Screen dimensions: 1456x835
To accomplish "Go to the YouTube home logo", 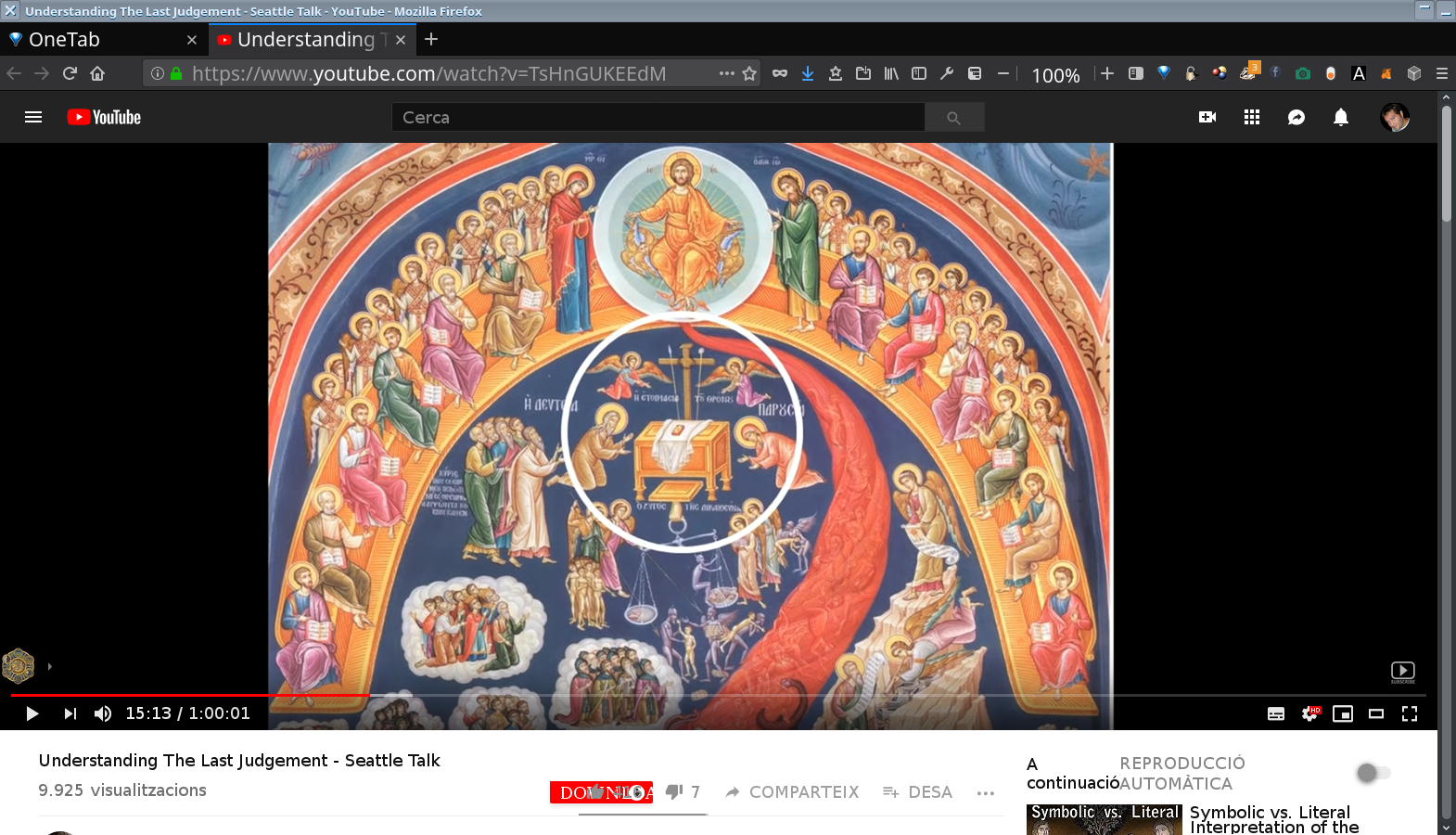I will [104, 117].
